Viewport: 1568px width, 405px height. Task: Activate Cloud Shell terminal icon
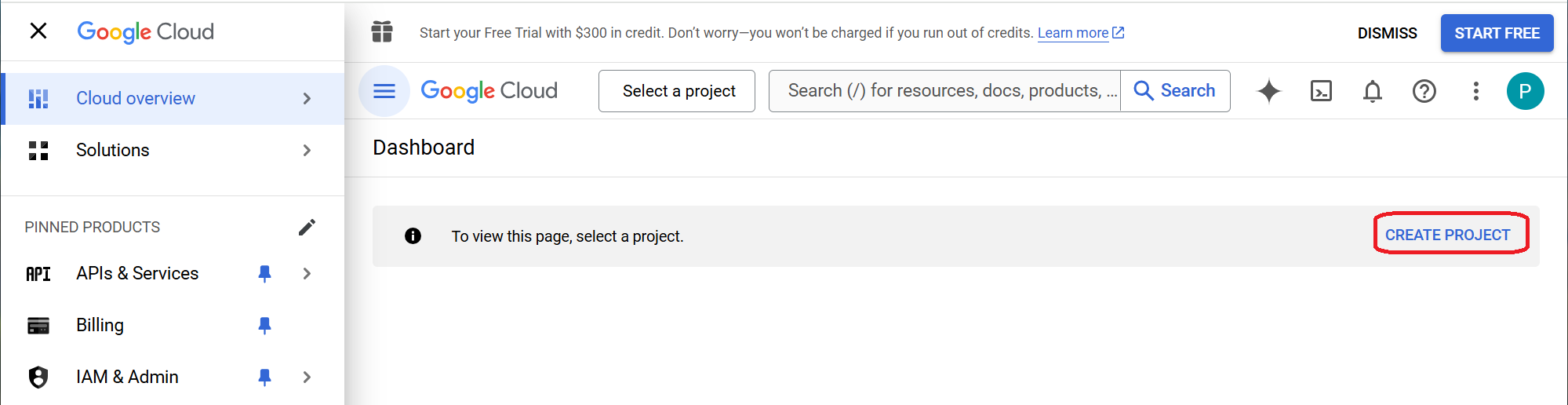1321,91
